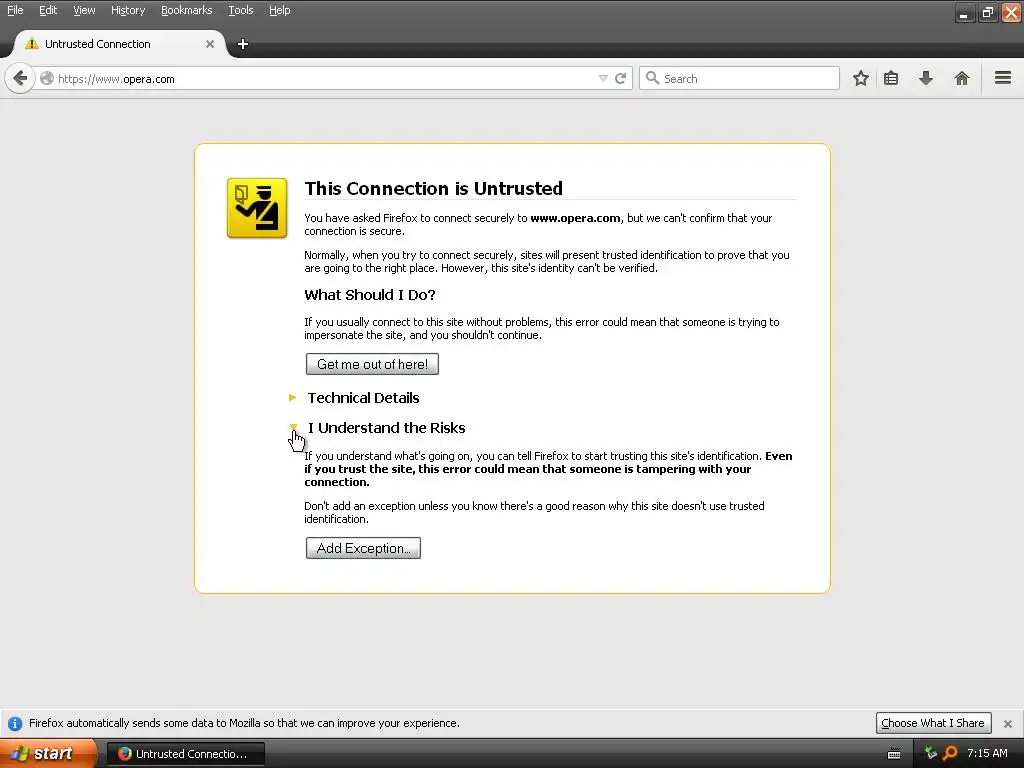Screen dimensions: 1024x768
Task: Click the Firefox taskbar window button
Action: (x=185, y=754)
